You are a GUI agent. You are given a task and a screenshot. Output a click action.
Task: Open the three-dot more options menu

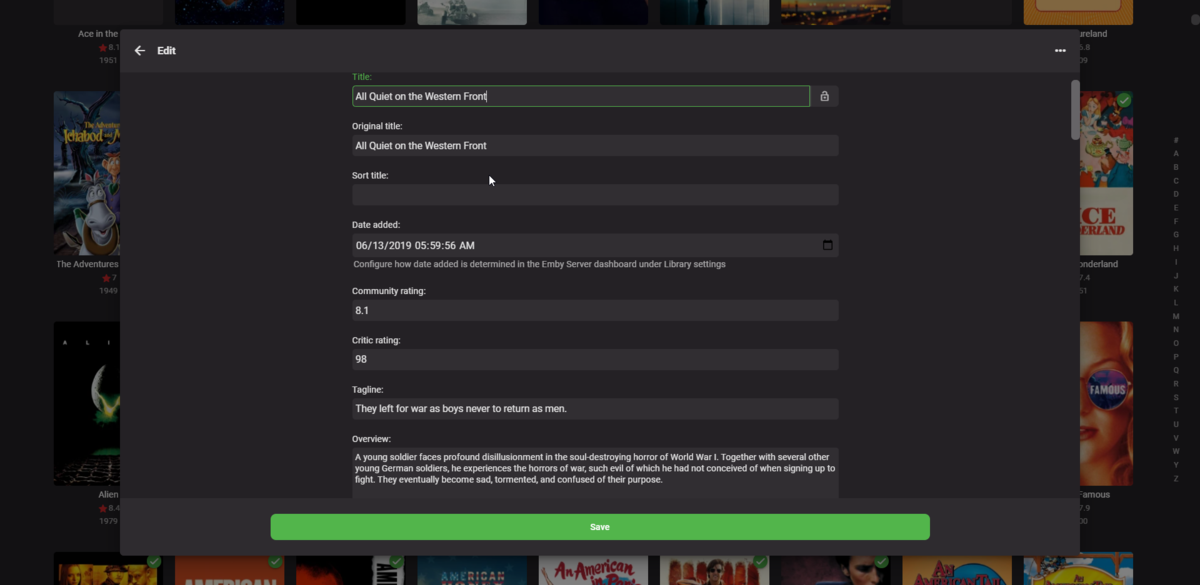tap(1060, 51)
